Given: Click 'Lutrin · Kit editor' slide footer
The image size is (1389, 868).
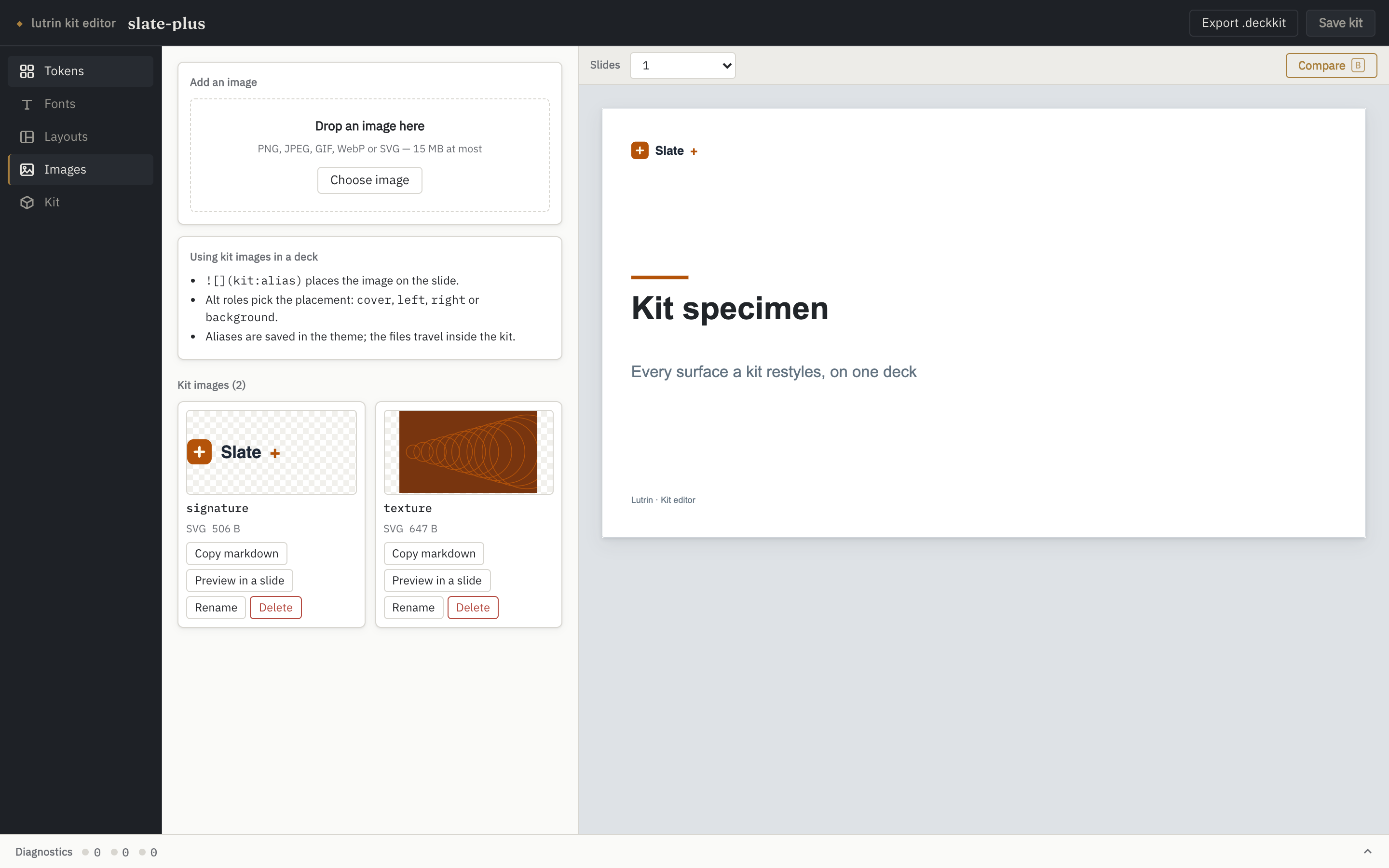Looking at the screenshot, I should pyautogui.click(x=663, y=500).
